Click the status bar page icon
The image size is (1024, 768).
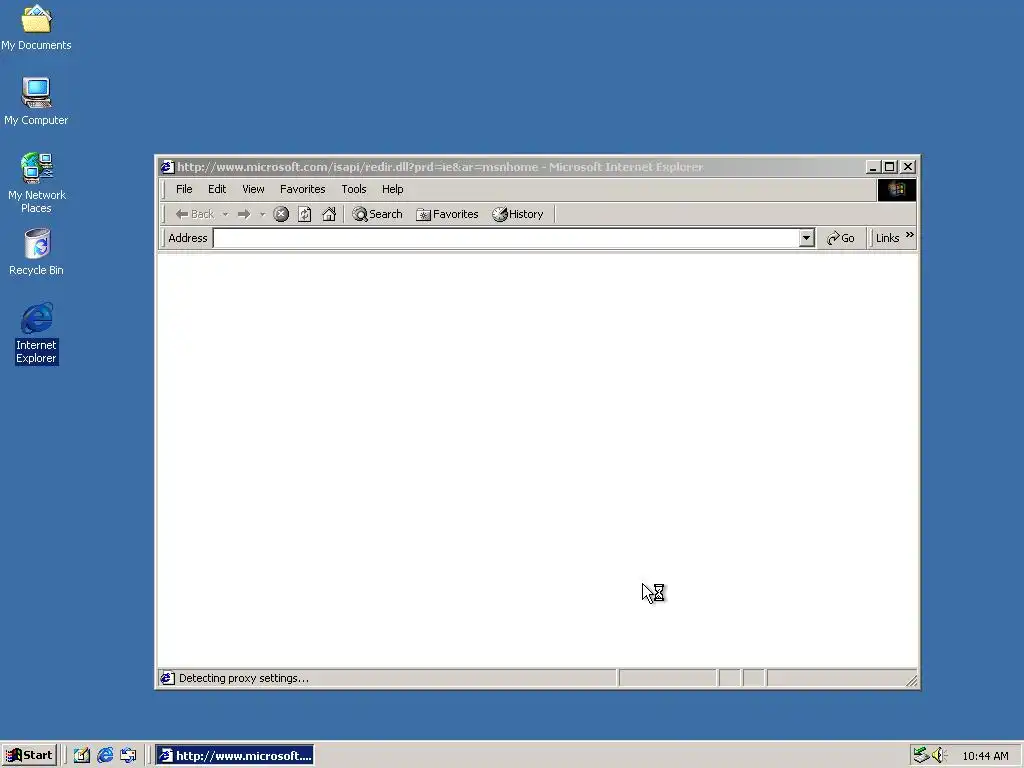click(x=168, y=679)
